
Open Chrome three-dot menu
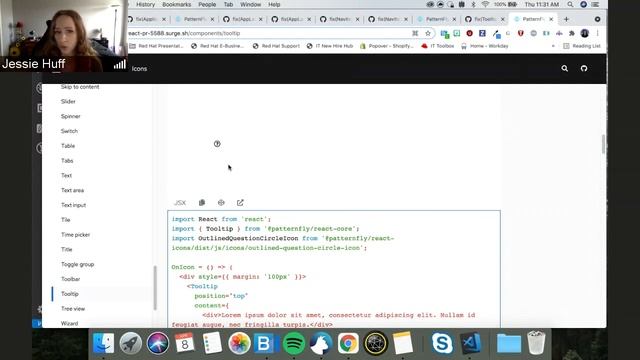coord(597,33)
